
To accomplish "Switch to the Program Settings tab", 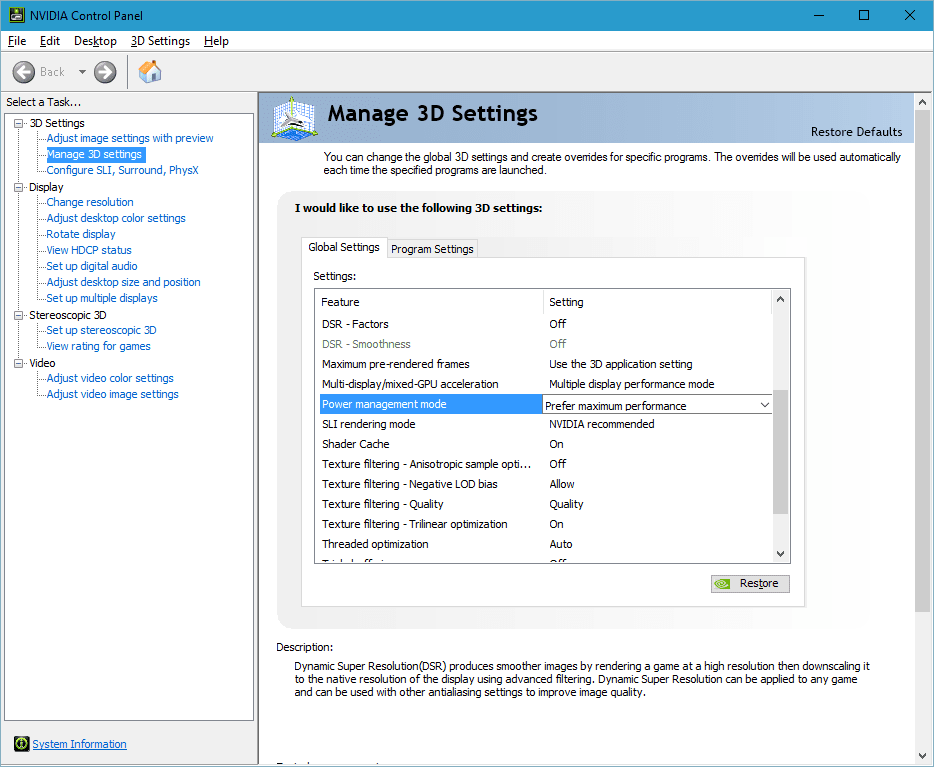I will pos(432,249).
